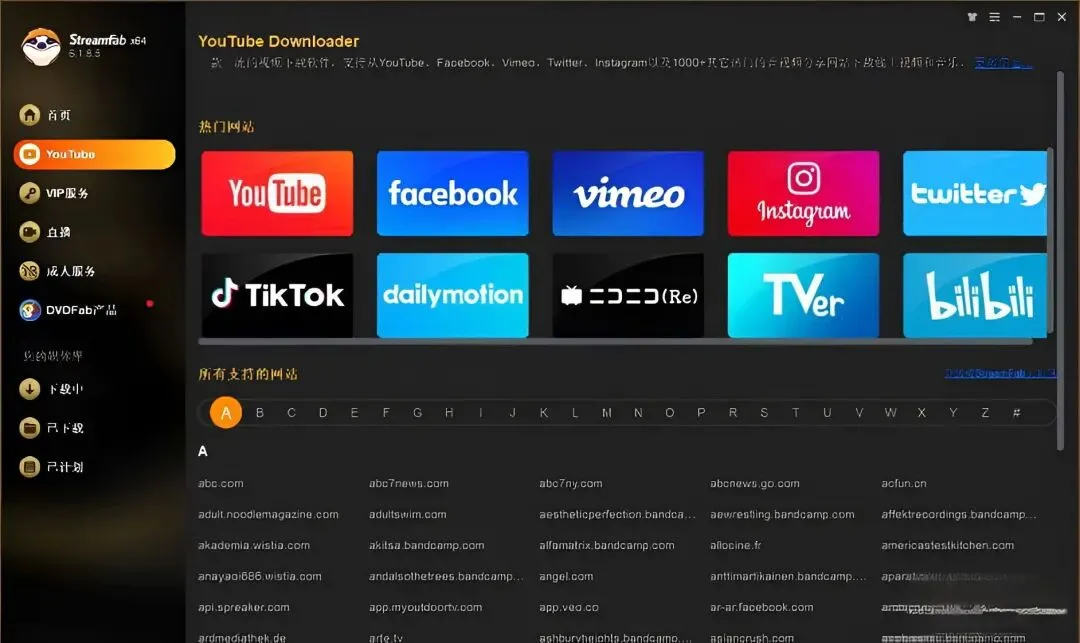Open app.myoutdoortv.com from the list
Viewport: 1080px width, 643px height.
coord(425,607)
